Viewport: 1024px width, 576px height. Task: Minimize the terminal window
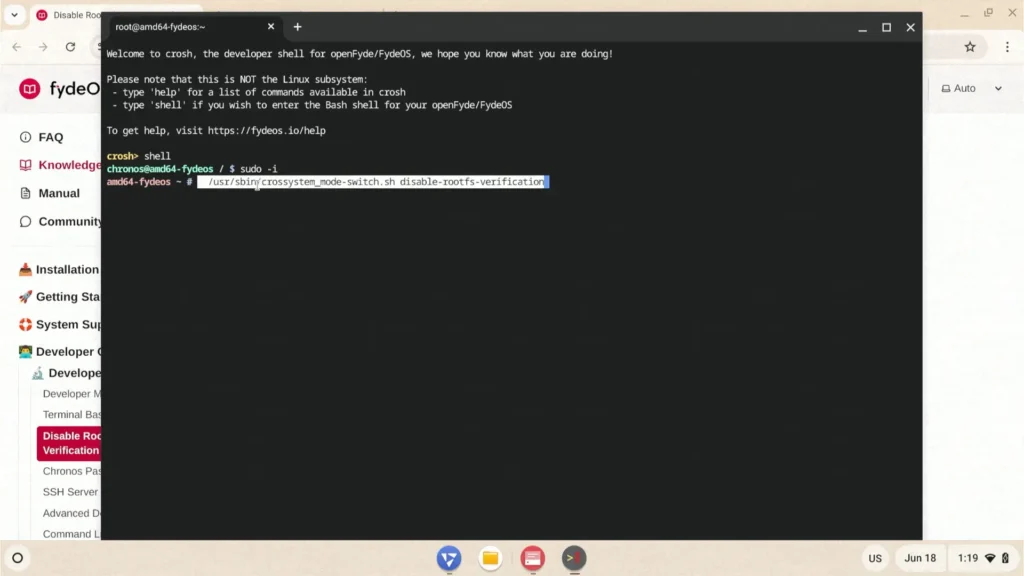coord(863,27)
